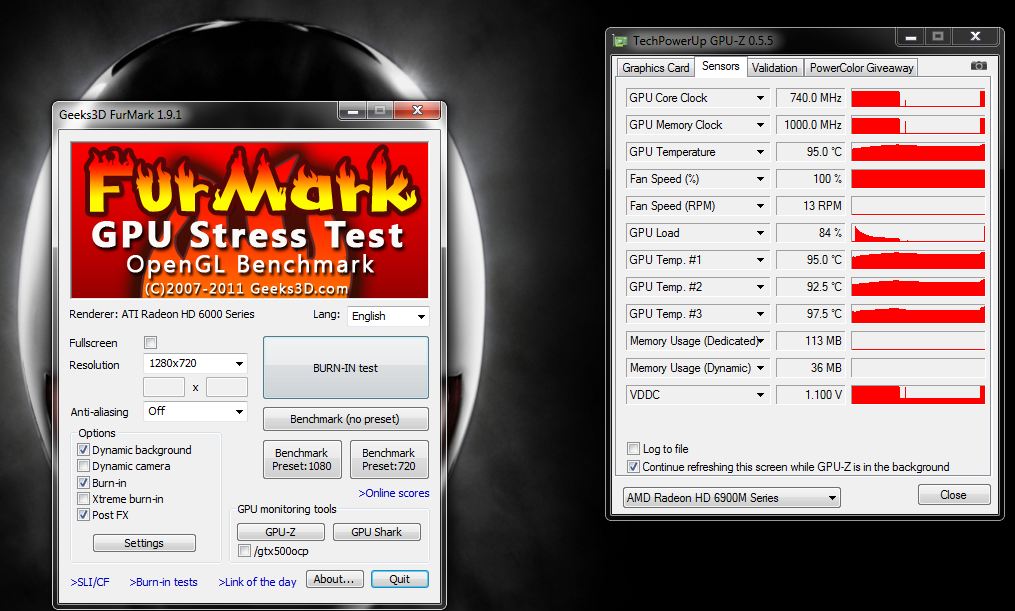
Task: Open the PowerColor Giveaway tab
Action: pos(861,68)
